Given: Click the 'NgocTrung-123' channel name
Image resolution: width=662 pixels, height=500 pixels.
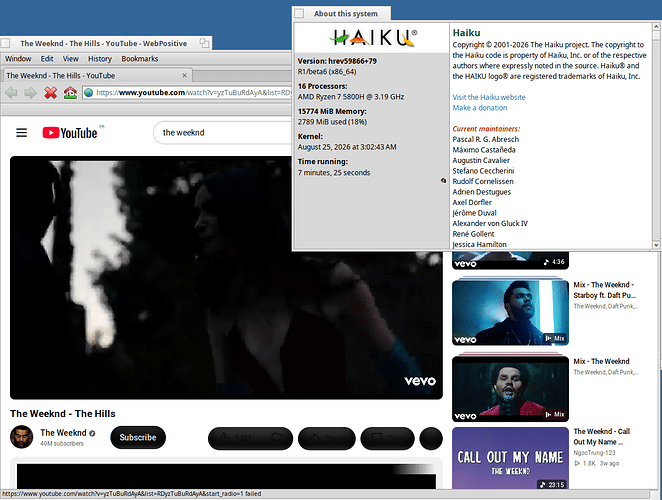Looking at the screenshot, I should tap(594, 453).
